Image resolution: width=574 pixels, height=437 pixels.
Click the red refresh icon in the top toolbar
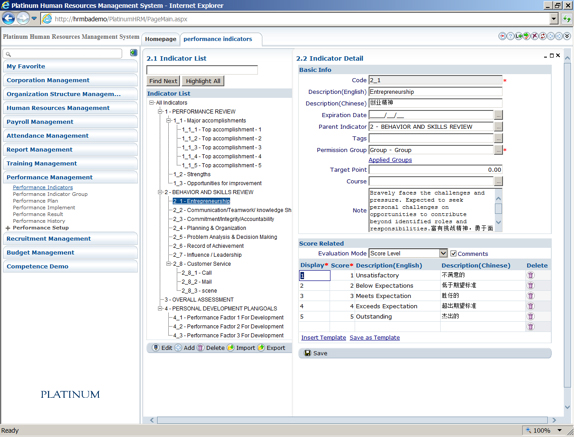click(543, 36)
